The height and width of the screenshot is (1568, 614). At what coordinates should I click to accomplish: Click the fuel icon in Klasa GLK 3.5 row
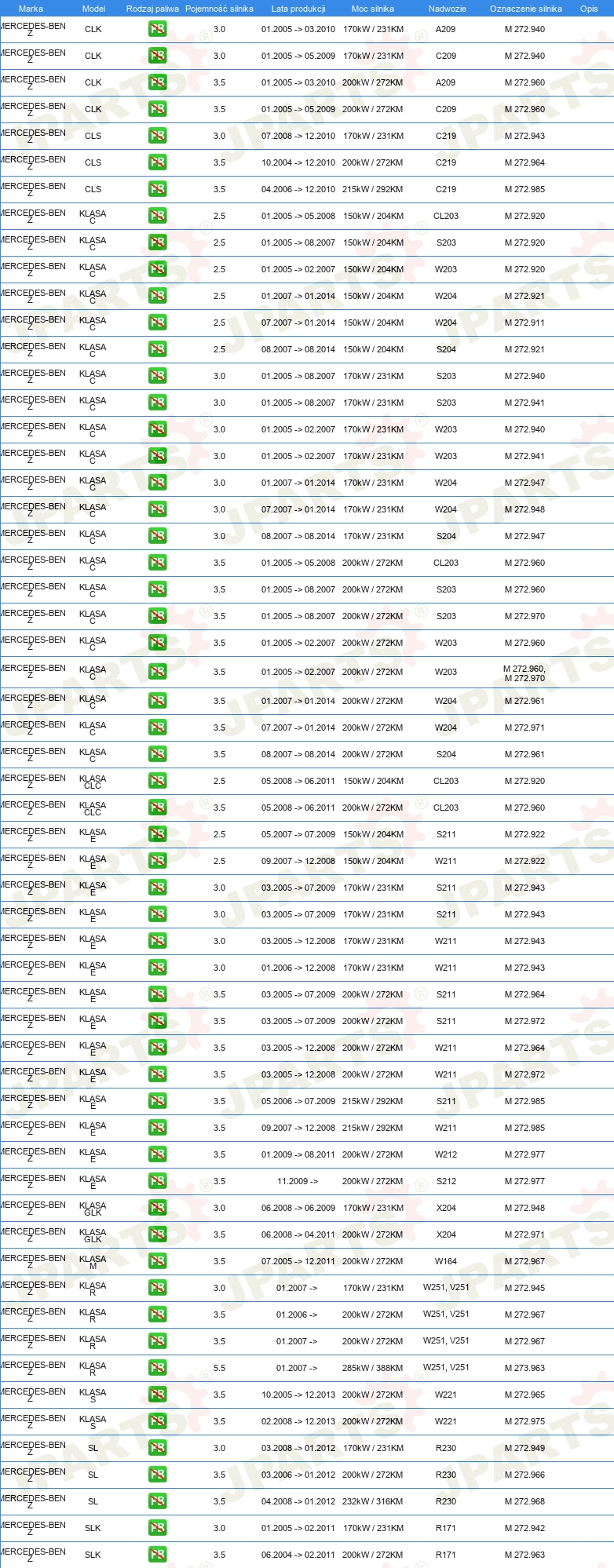point(157,1234)
